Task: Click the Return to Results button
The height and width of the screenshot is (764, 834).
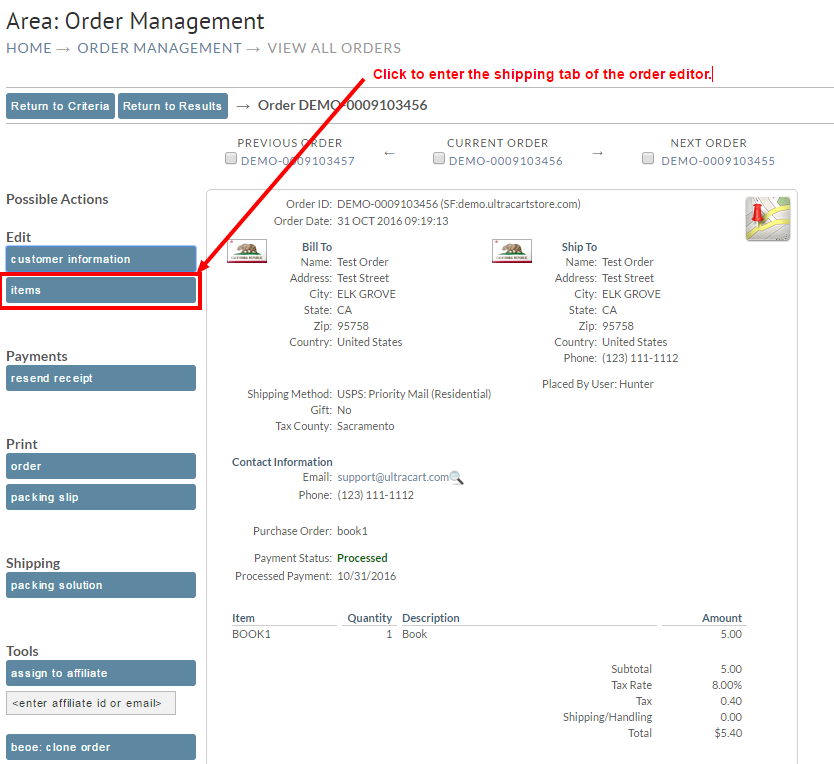Action: pos(172,106)
